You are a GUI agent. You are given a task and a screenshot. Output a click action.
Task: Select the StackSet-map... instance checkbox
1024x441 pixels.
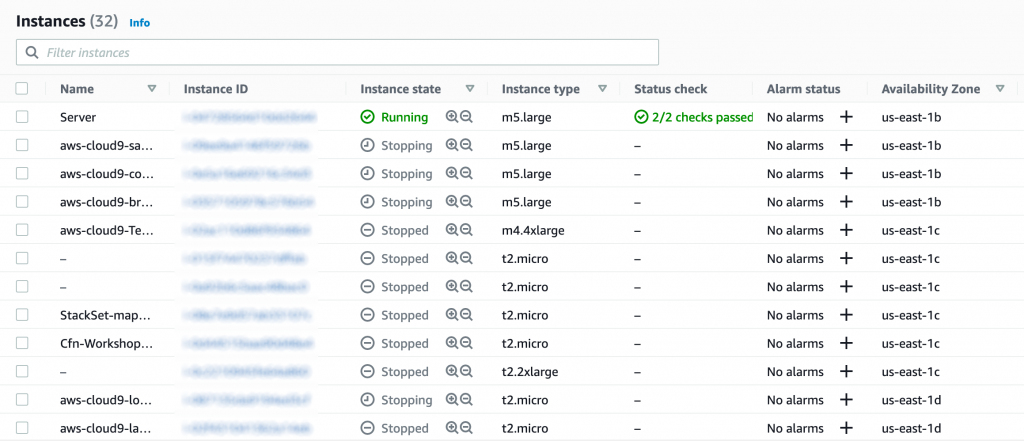(22, 315)
